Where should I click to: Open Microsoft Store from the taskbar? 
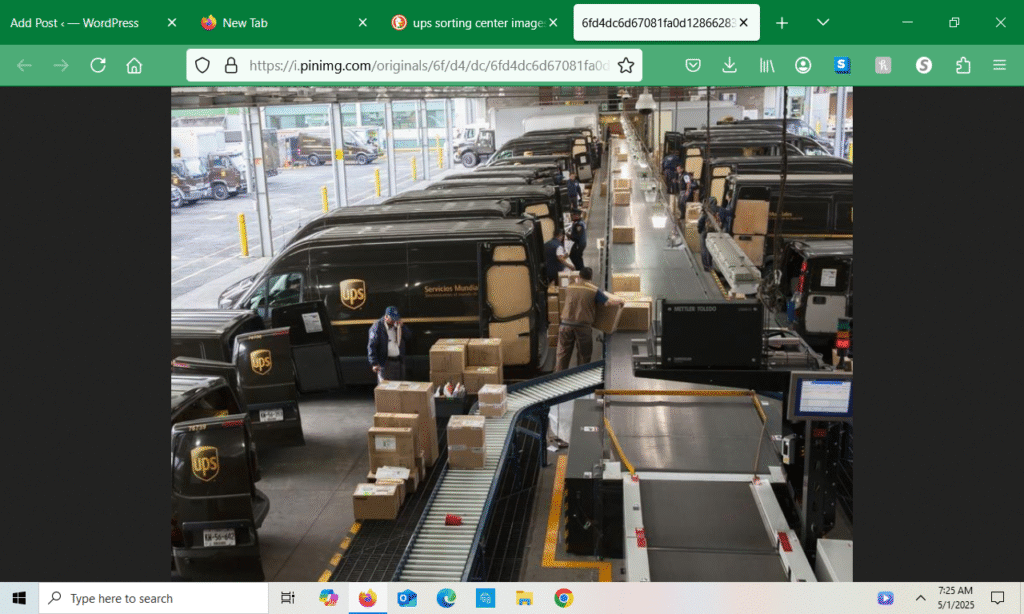485,598
